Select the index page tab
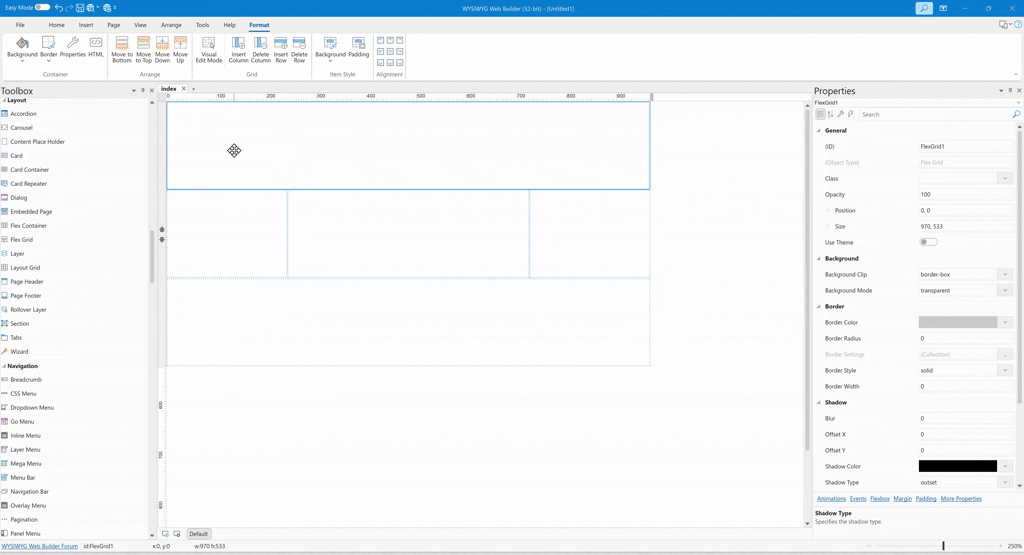The height and width of the screenshot is (555, 1024). 168,88
